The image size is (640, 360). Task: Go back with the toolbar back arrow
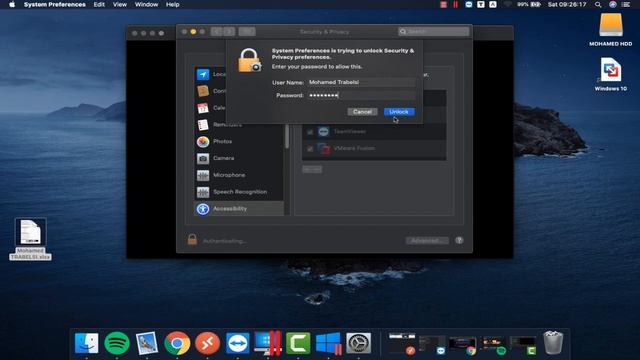217,31
